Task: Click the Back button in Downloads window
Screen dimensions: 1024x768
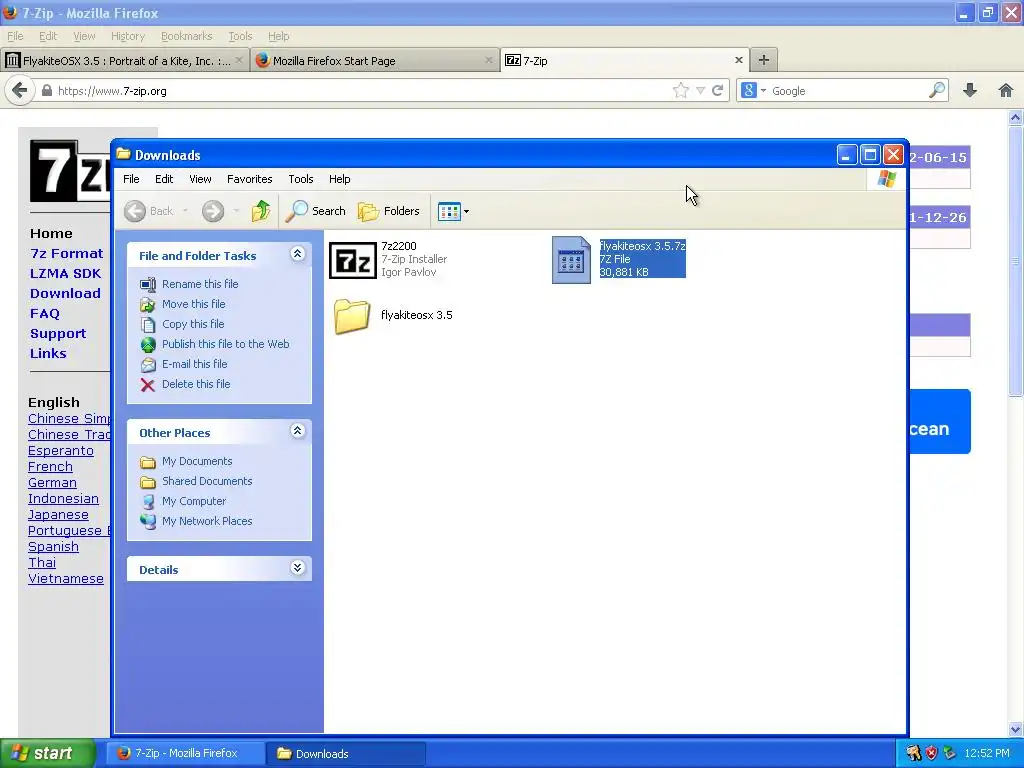Action: point(150,211)
